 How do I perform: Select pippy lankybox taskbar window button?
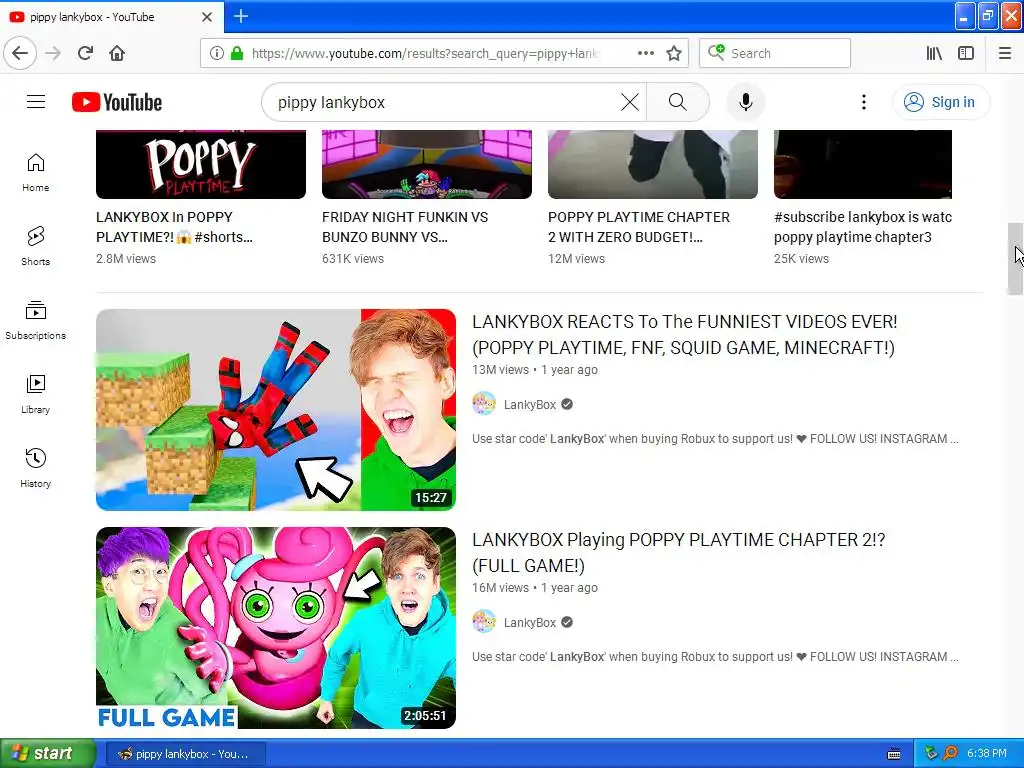tap(185, 754)
